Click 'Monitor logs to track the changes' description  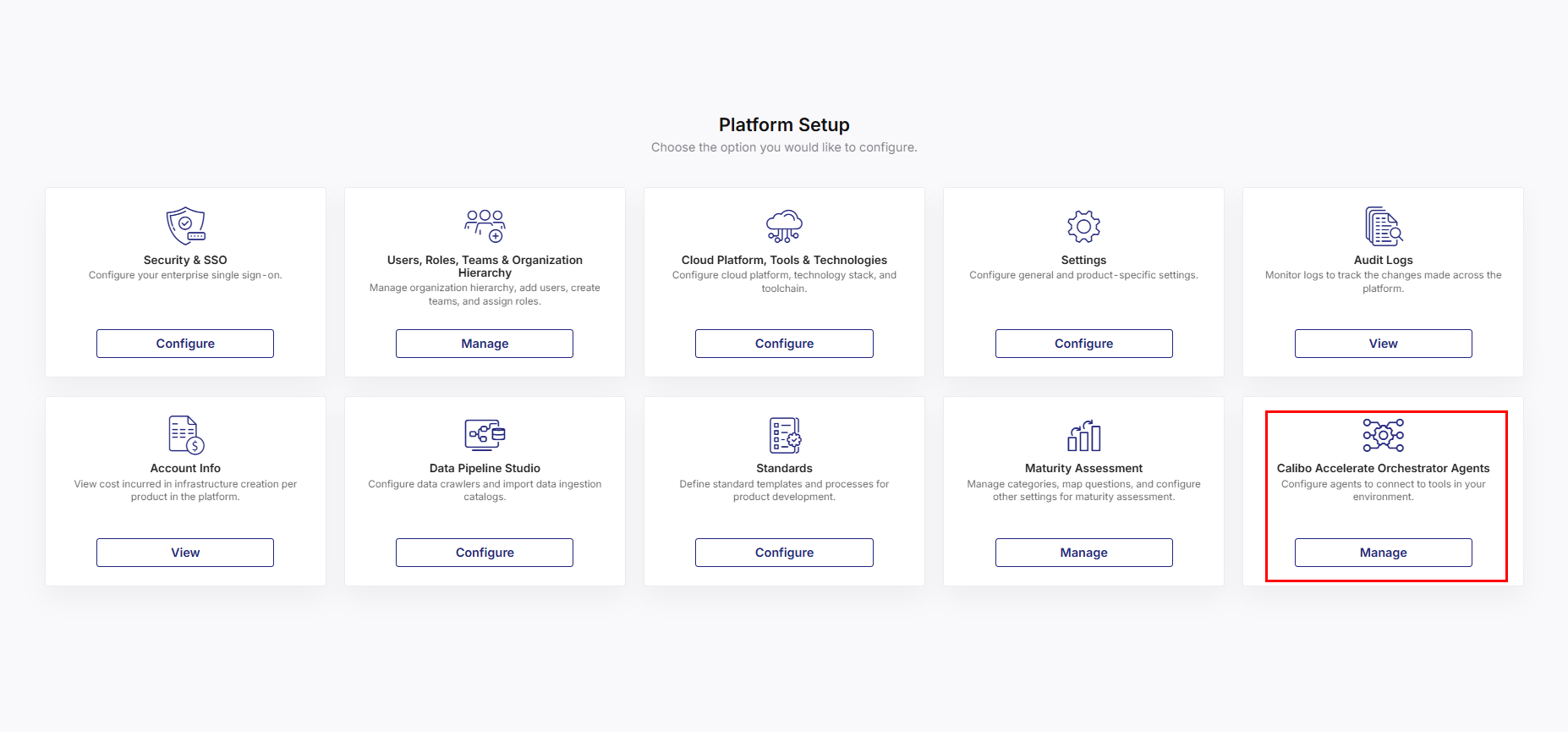coord(1384,282)
